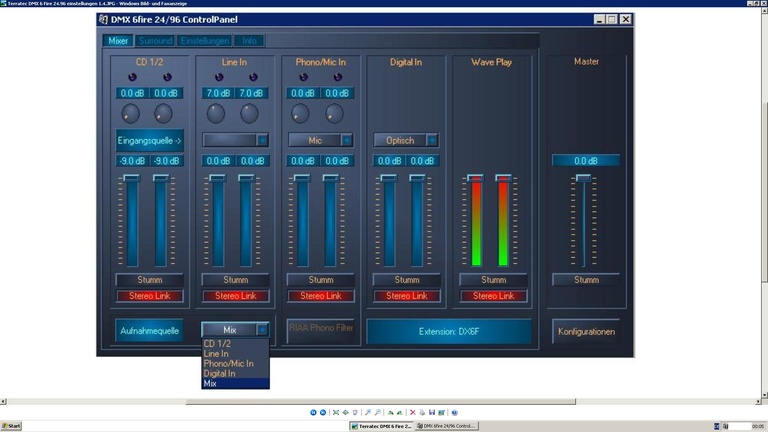The height and width of the screenshot is (432, 768).
Task: Click the left gain knob under CD 1/2
Action: [131, 113]
